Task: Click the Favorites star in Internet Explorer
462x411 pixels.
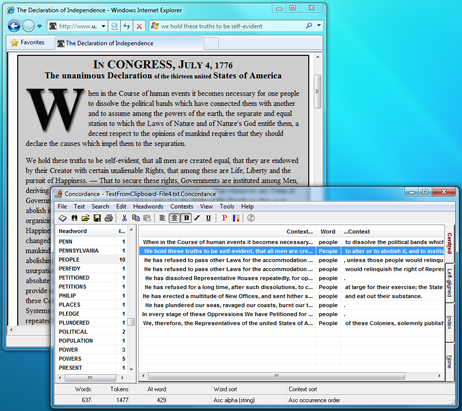Action: 14,43
